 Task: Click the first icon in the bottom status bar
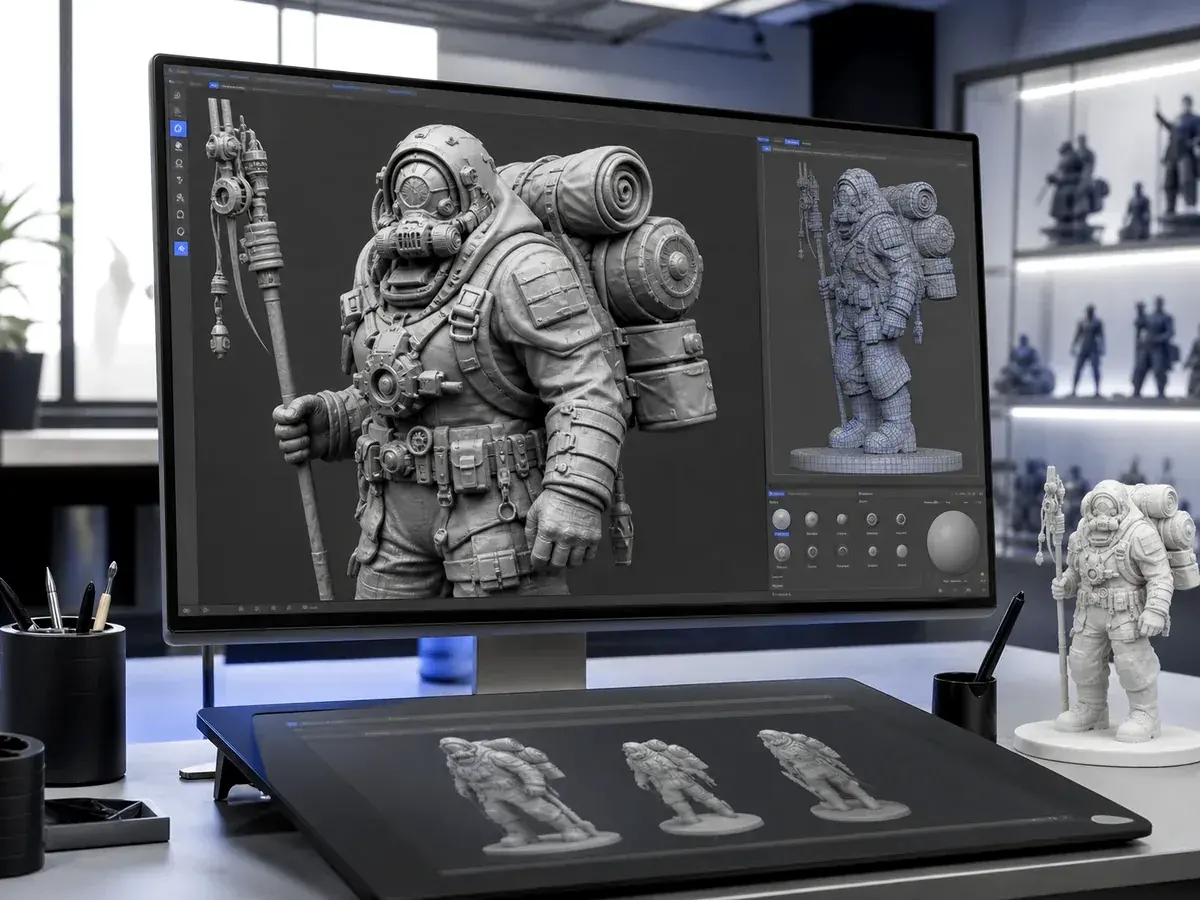[186, 610]
